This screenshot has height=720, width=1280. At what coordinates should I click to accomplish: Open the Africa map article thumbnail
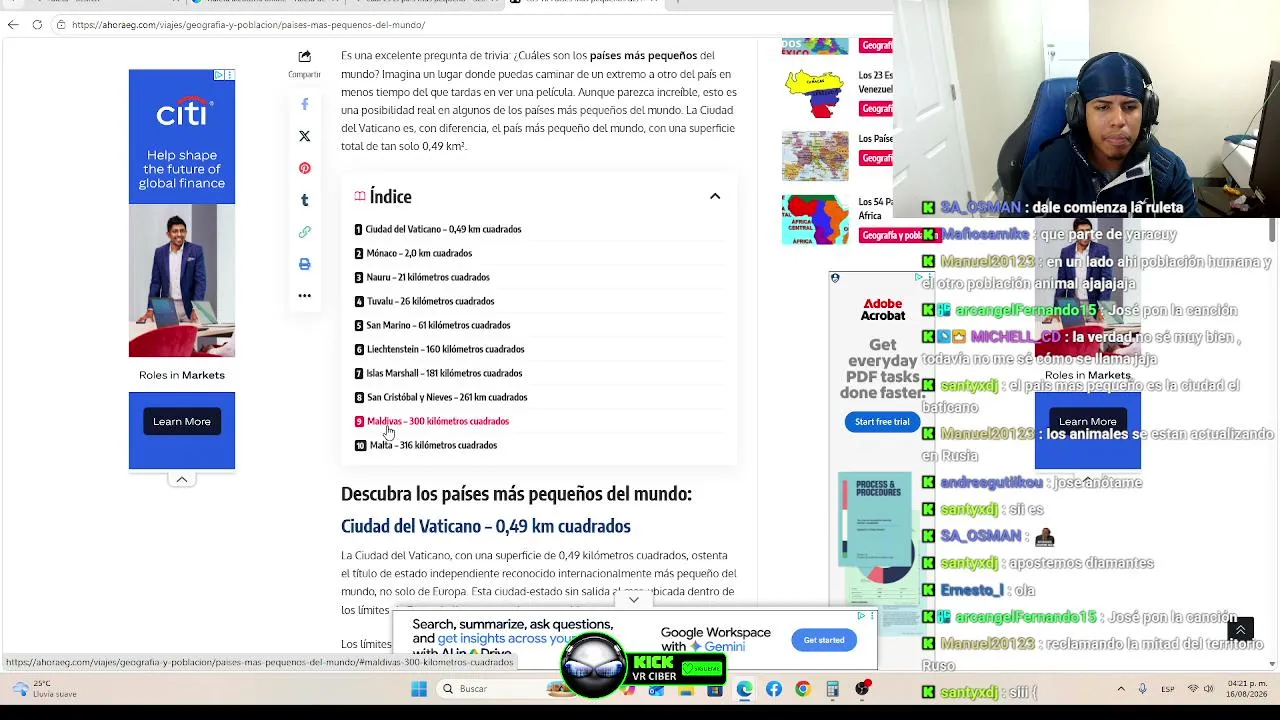point(815,219)
